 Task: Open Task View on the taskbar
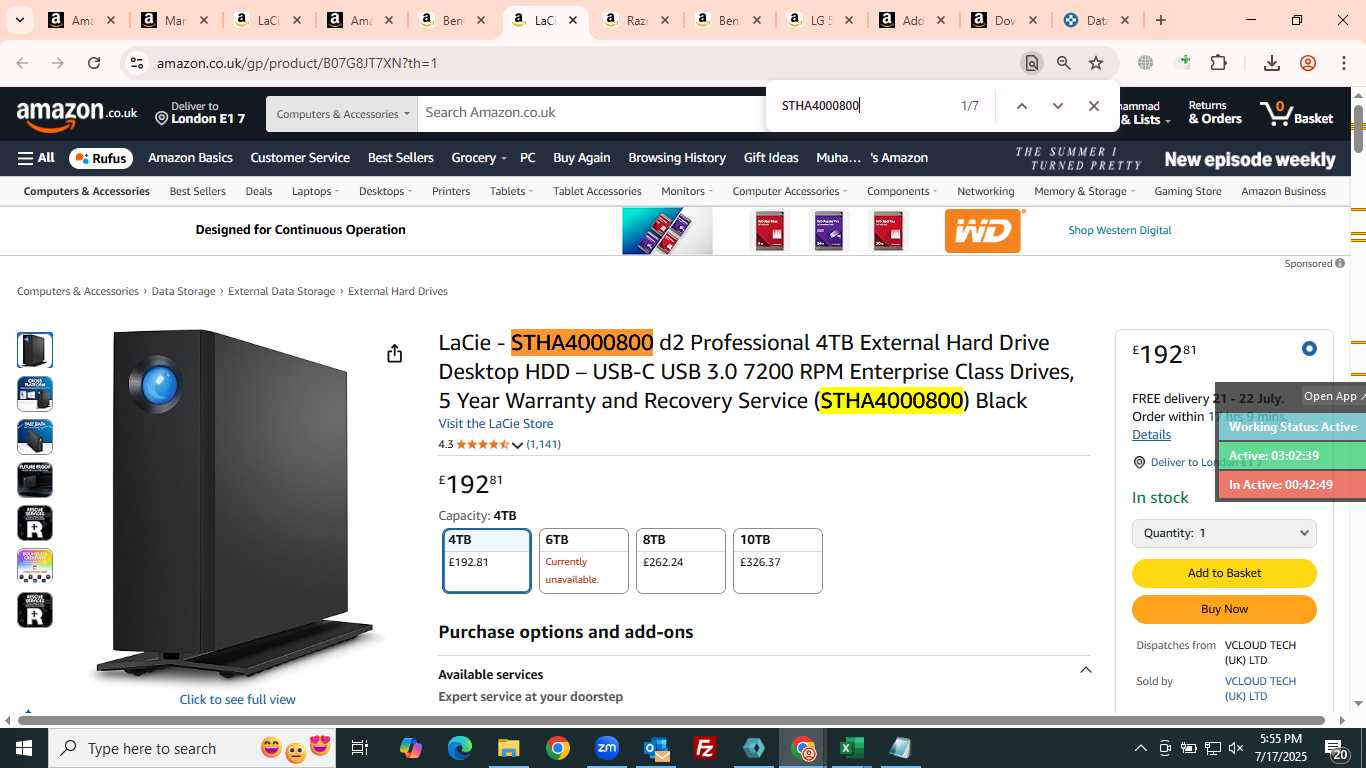pyautogui.click(x=360, y=748)
